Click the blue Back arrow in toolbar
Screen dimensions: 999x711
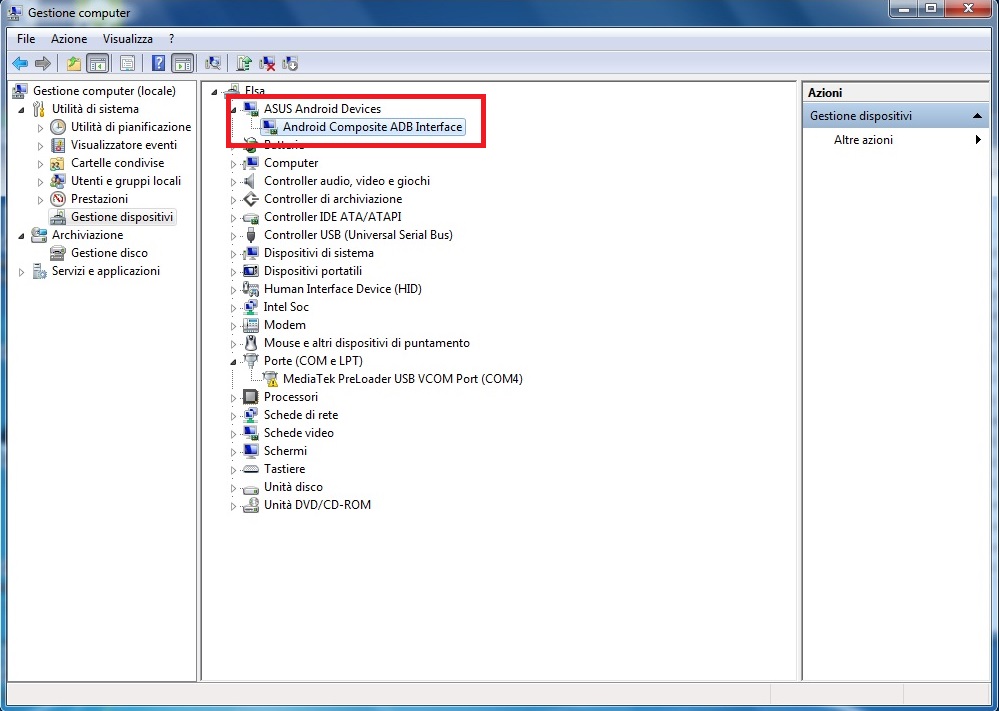pyautogui.click(x=20, y=64)
